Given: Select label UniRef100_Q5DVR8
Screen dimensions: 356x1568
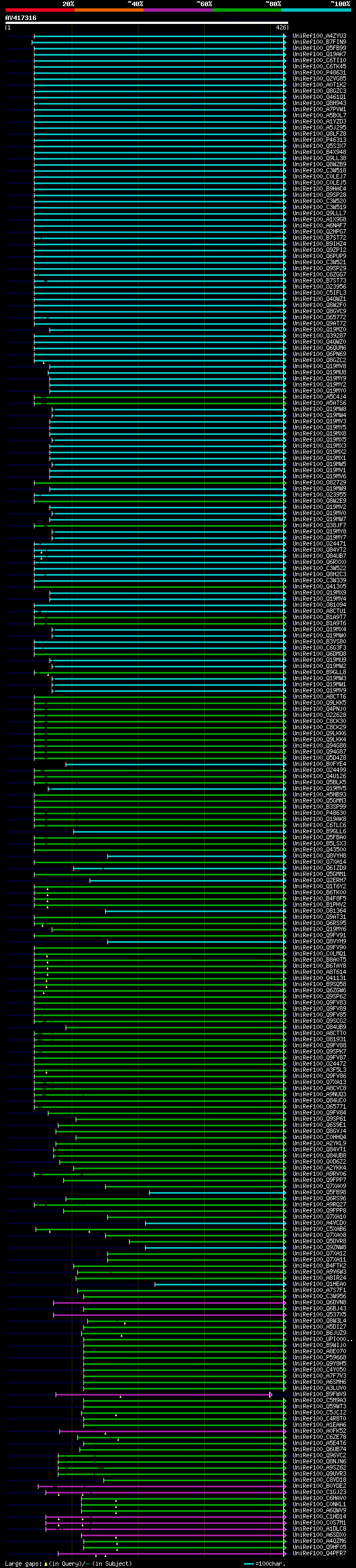Looking at the screenshot, I should [x=319, y=1241].
